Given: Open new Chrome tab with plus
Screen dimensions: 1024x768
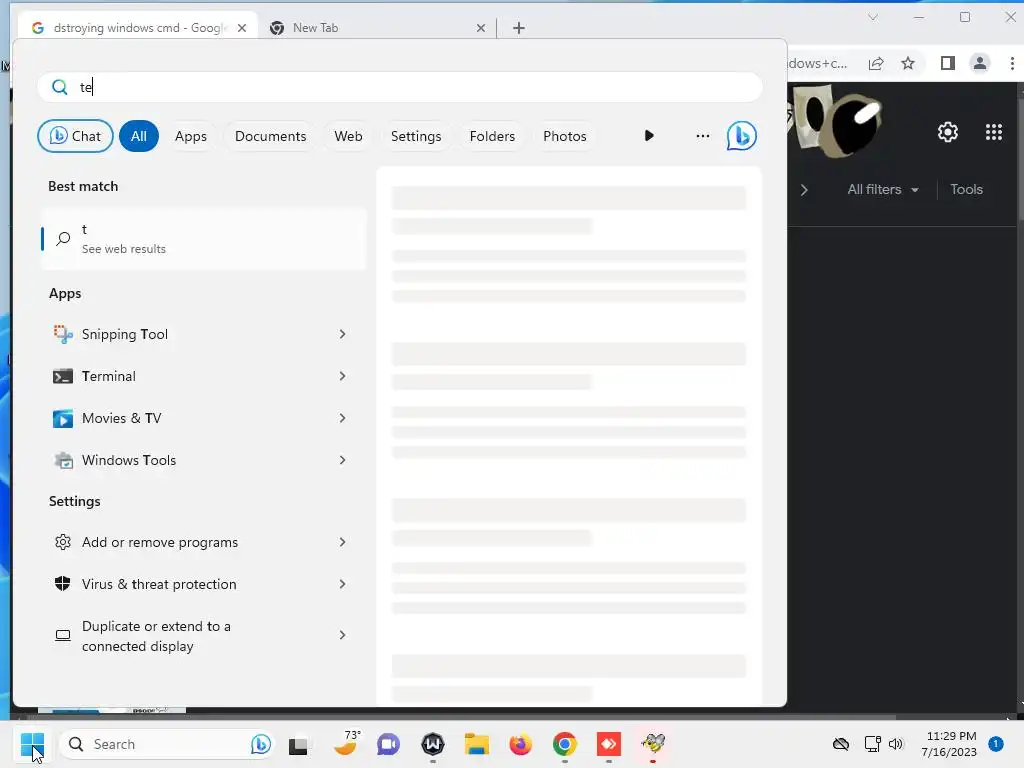Looking at the screenshot, I should pyautogui.click(x=519, y=27).
